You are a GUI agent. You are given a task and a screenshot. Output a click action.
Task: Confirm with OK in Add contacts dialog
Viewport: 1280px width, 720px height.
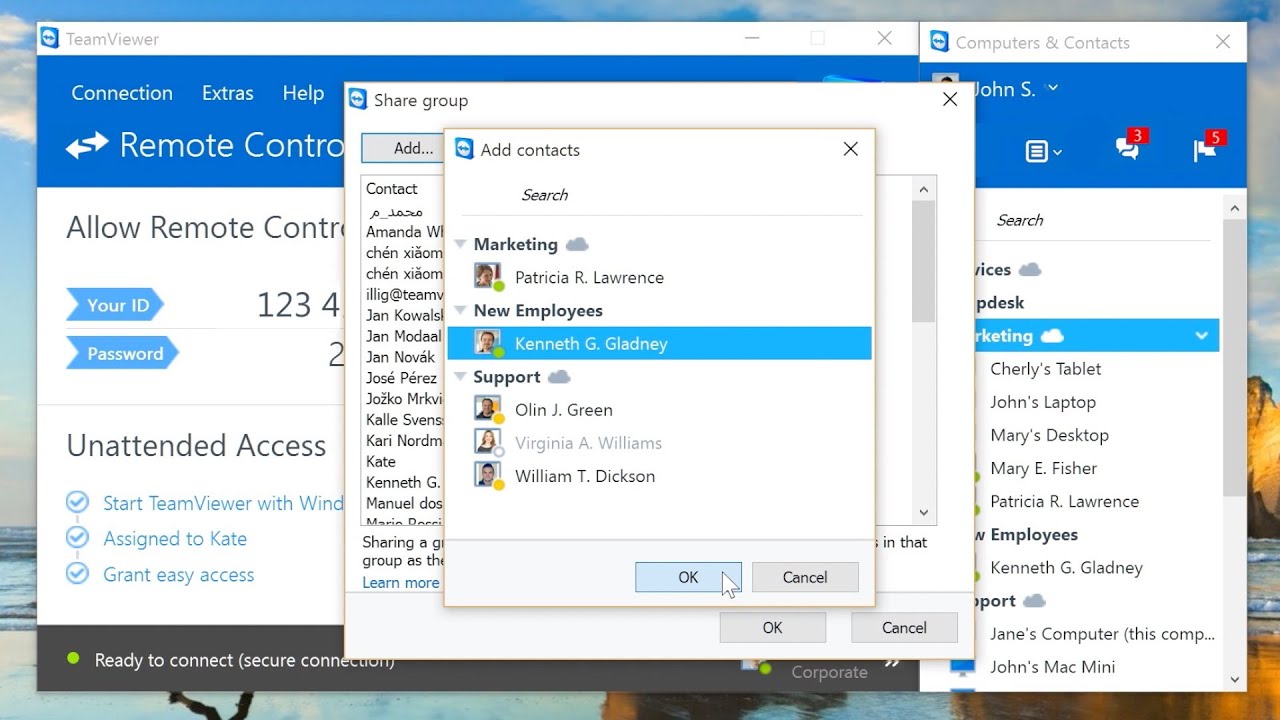[x=688, y=577]
